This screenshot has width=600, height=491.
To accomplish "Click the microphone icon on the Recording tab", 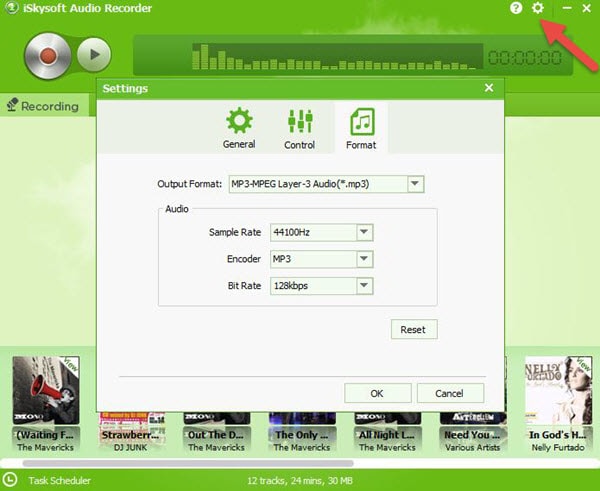I will (12, 104).
